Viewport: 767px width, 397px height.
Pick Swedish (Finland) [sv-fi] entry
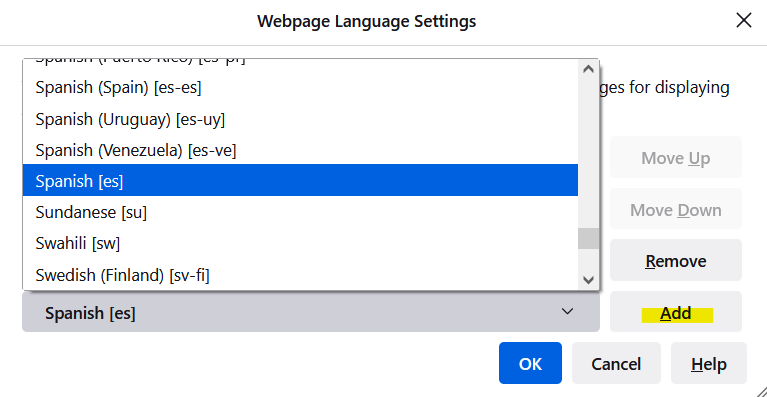[300, 275]
